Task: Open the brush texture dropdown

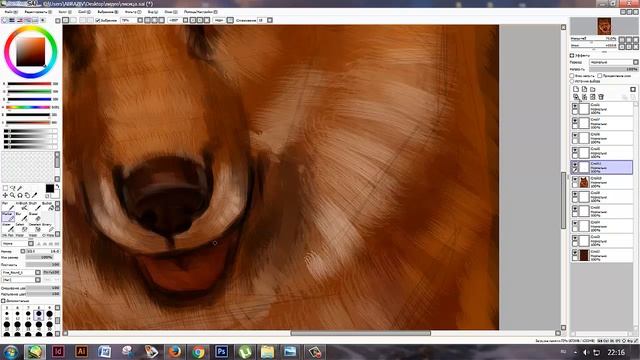Action: coord(38,280)
